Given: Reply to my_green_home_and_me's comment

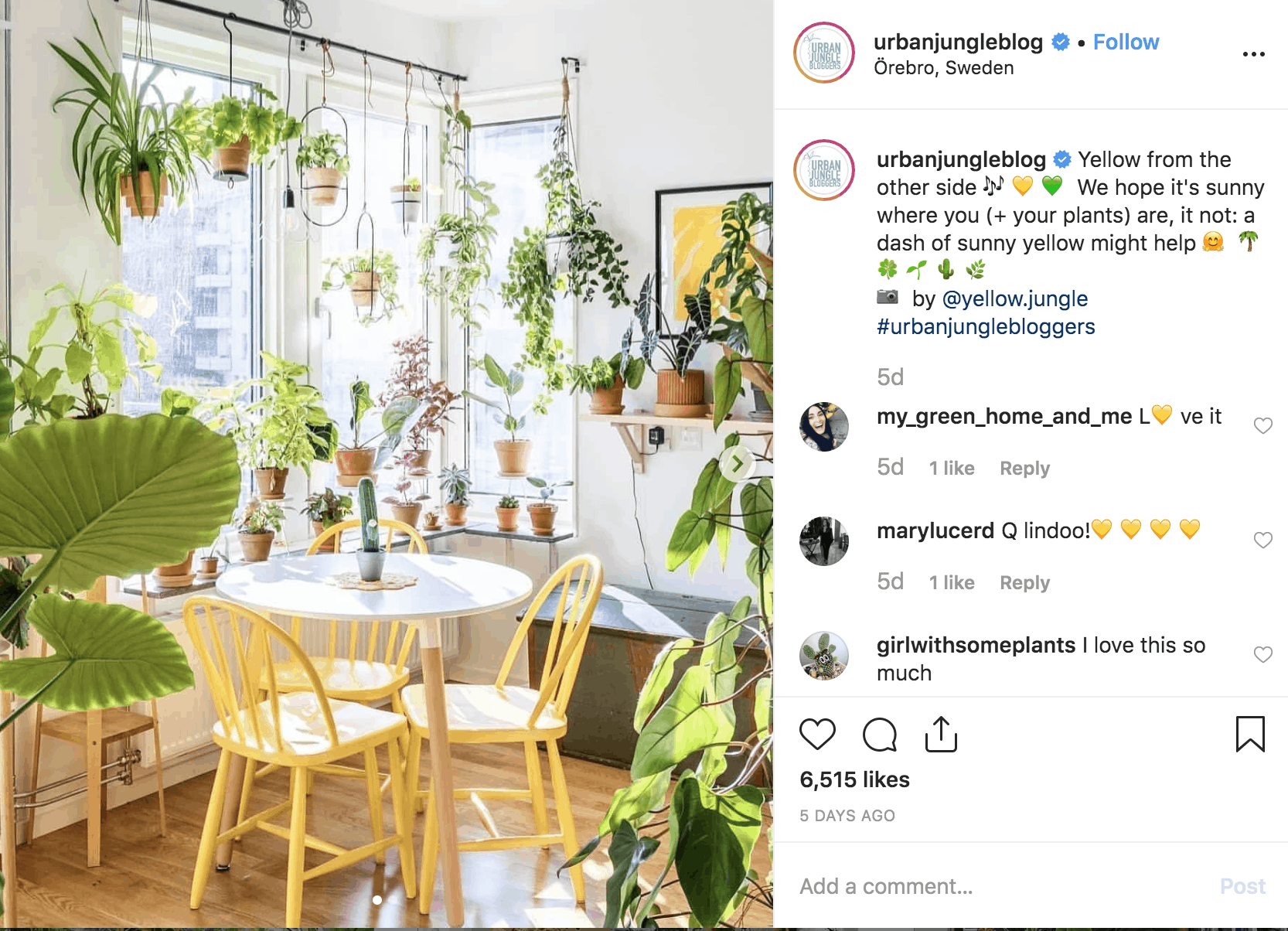Looking at the screenshot, I should click(x=1024, y=468).
